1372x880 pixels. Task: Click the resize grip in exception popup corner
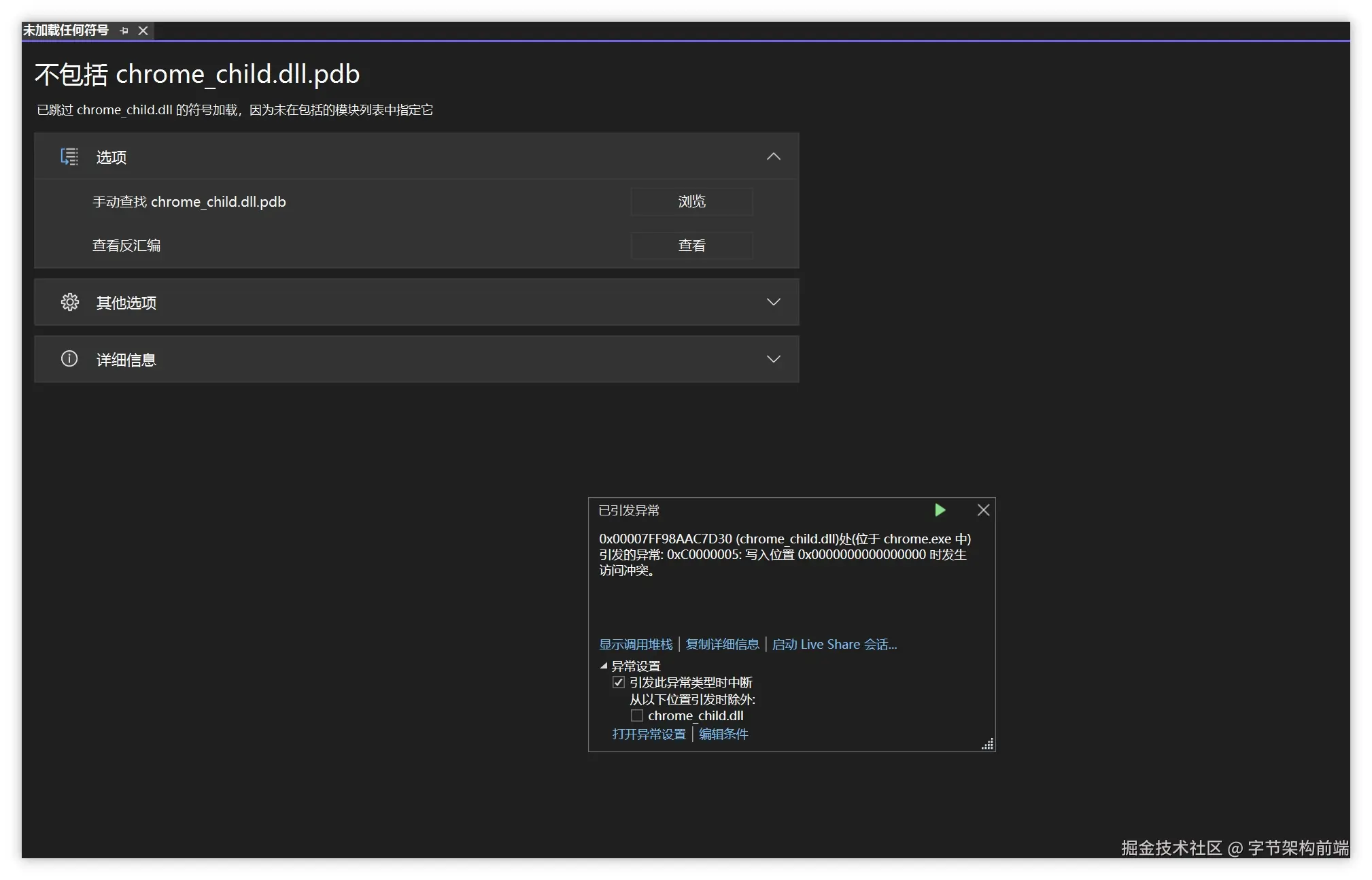click(988, 744)
